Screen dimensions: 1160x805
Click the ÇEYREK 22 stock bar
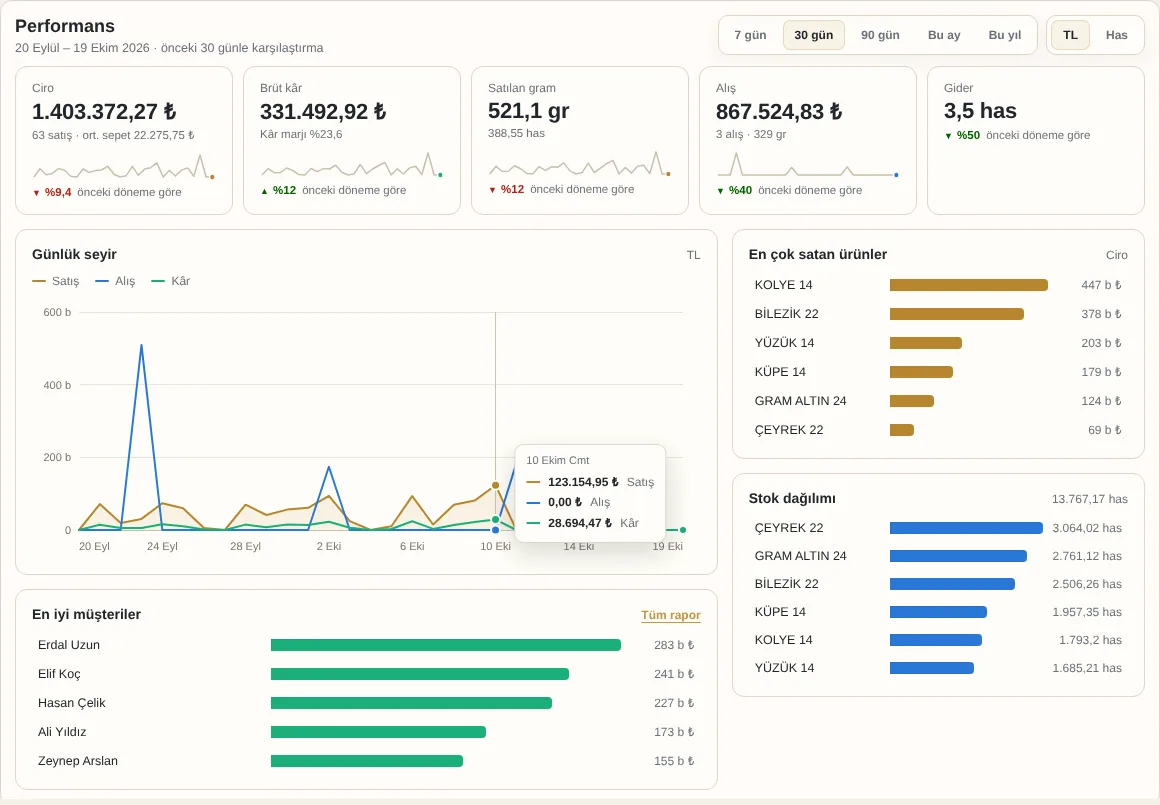pyautogui.click(x=966, y=528)
